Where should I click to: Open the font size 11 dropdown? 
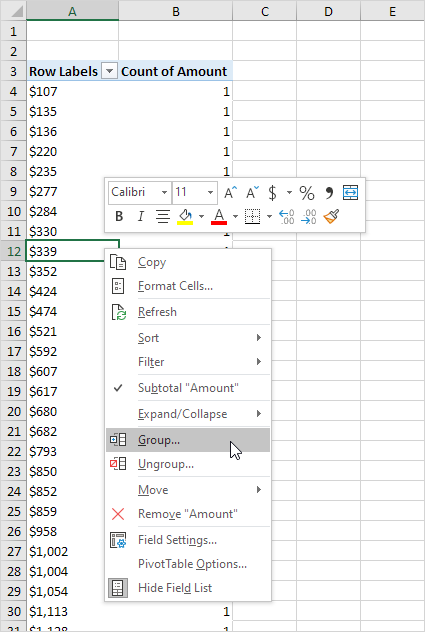(x=210, y=192)
